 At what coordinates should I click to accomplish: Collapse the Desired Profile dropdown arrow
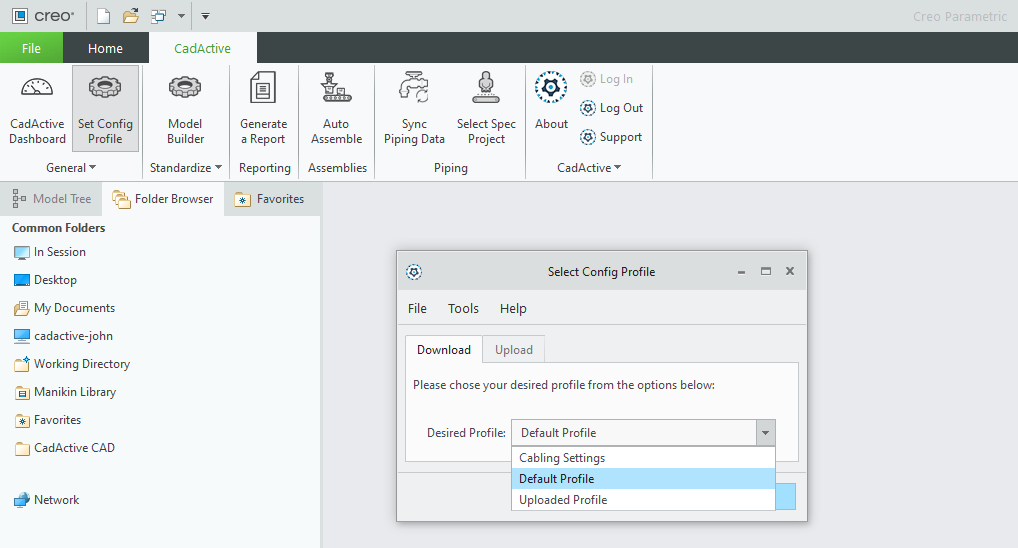coord(765,432)
